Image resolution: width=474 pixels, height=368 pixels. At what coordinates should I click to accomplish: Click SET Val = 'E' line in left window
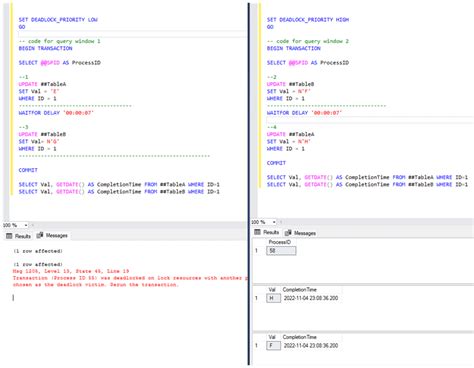click(39, 91)
